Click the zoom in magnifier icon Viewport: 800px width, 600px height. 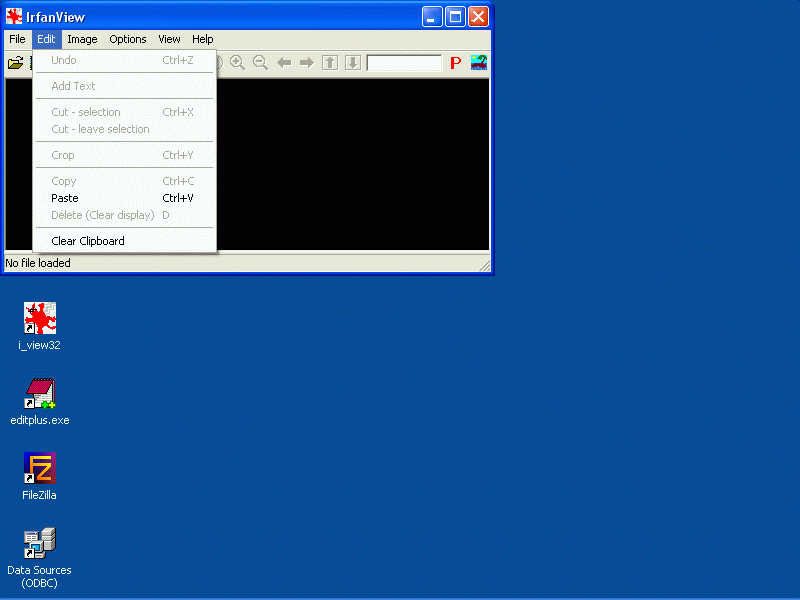click(237, 63)
